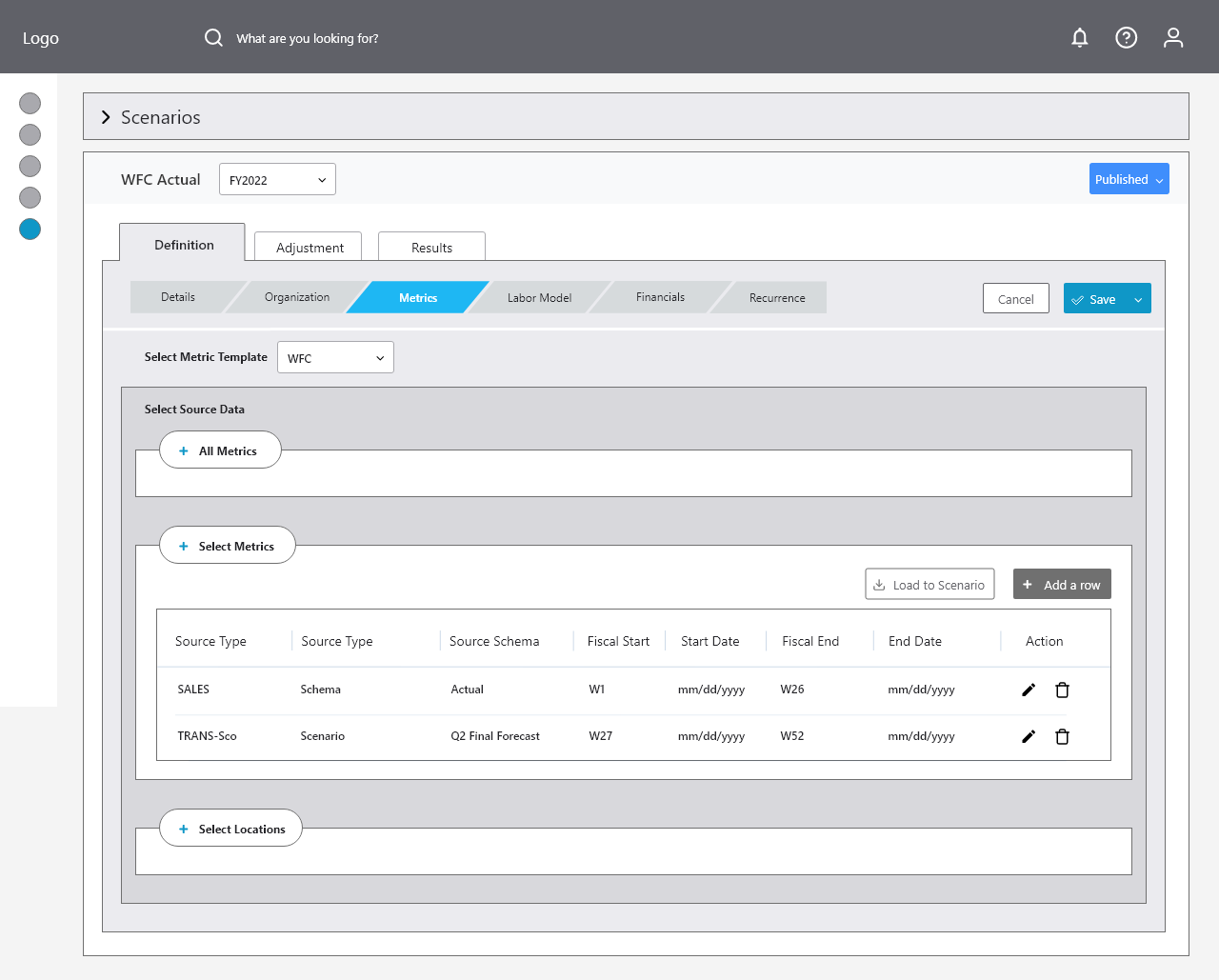Edit the TRANS-Sco row with the pencil icon
The height and width of the screenshot is (980, 1219).
[1029, 736]
